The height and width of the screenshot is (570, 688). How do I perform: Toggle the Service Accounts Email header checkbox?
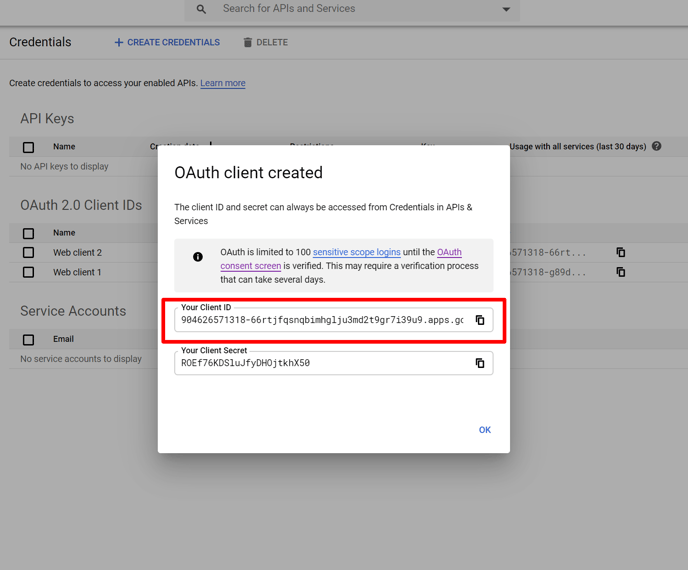pos(29,340)
